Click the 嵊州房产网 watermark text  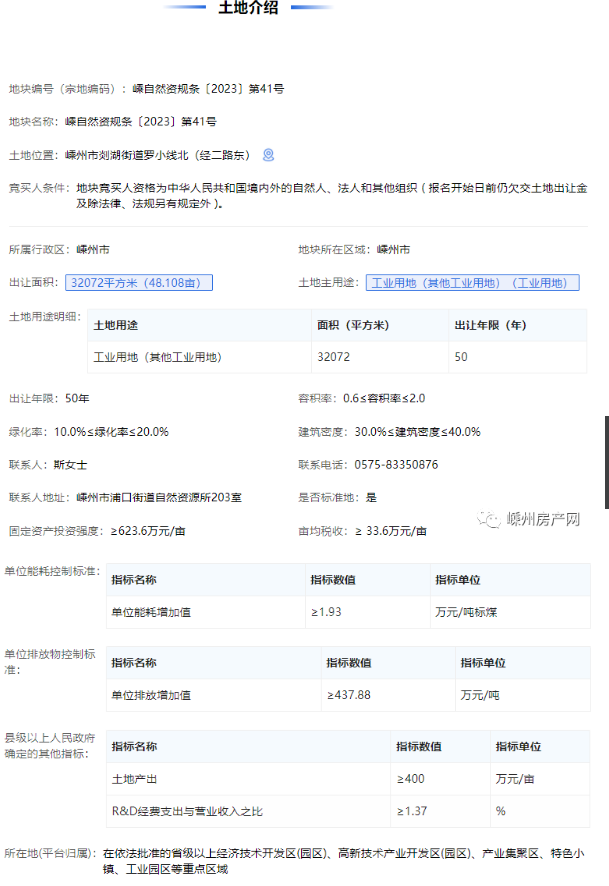544,519
